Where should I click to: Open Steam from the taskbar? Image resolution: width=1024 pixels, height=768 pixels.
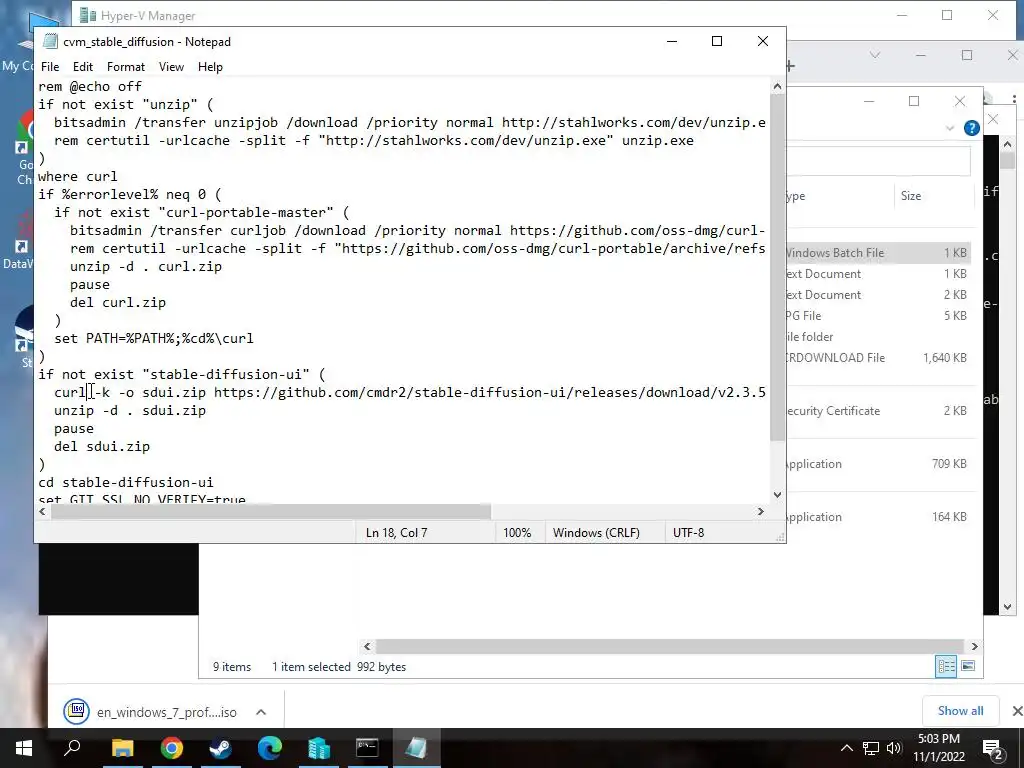(x=220, y=748)
